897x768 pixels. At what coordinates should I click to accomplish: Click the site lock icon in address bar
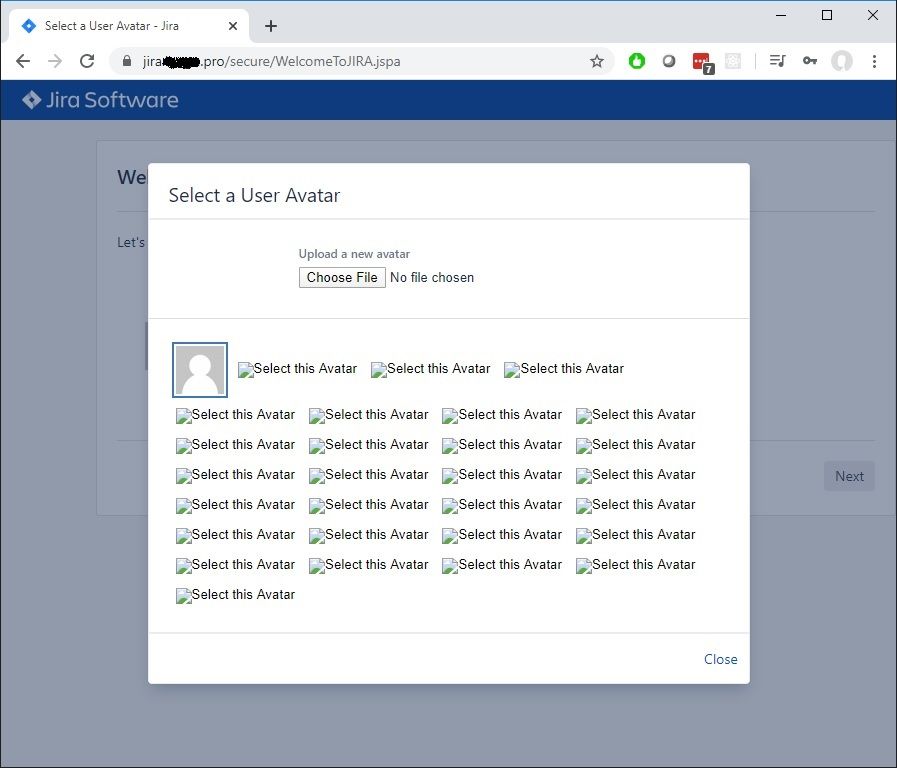coord(127,61)
